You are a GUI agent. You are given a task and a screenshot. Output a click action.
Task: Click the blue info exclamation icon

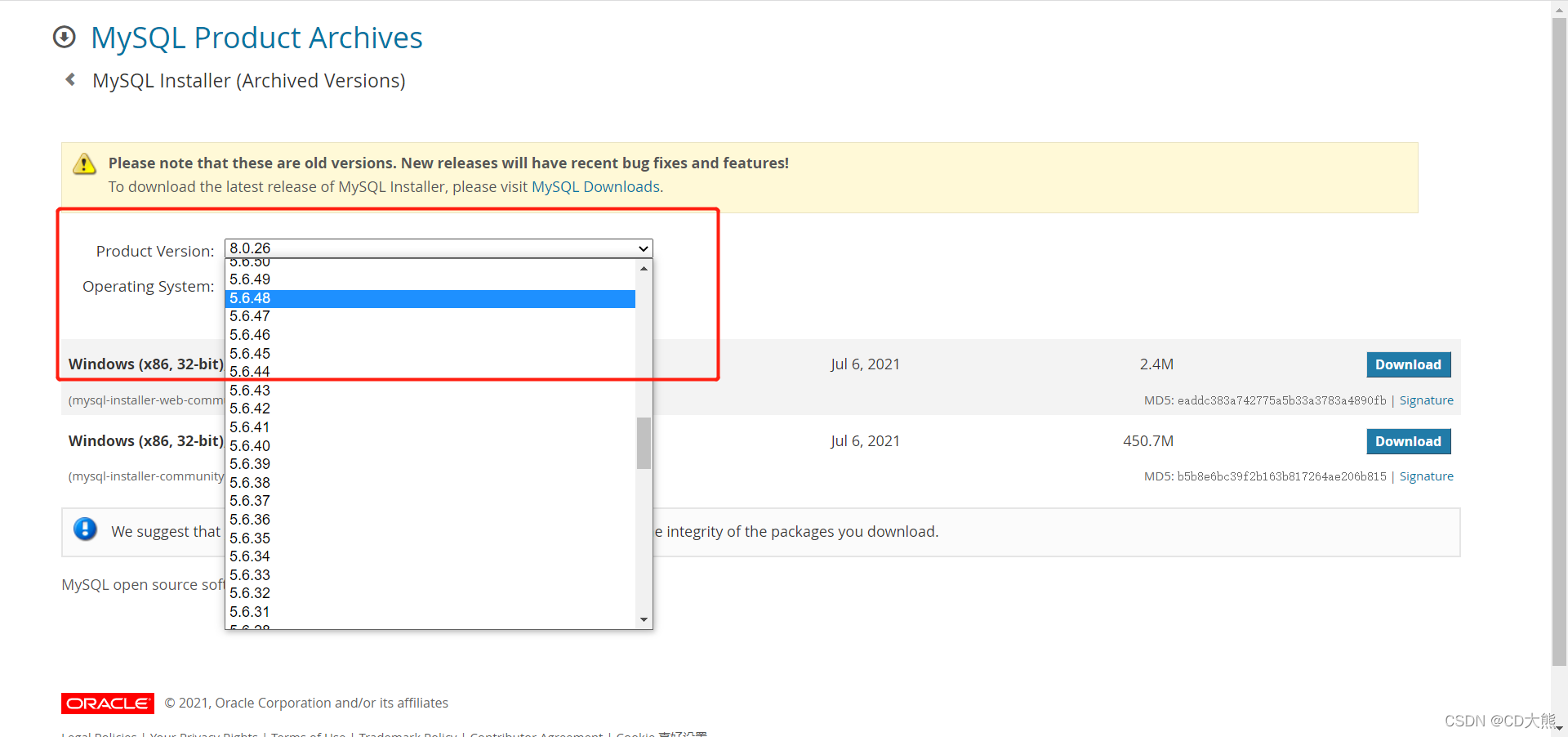pyautogui.click(x=85, y=529)
